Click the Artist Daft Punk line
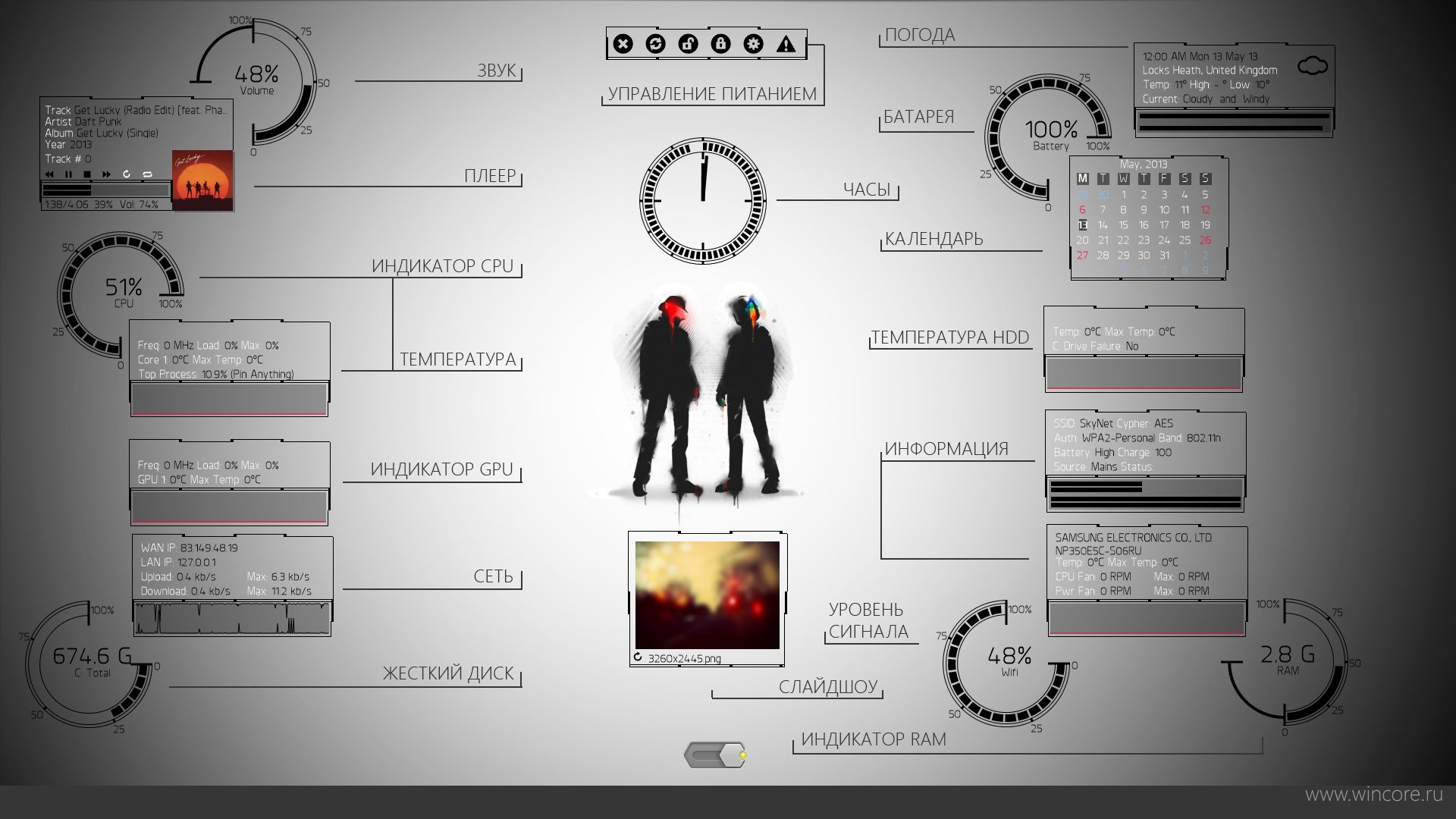This screenshot has width=1456, height=819. (83, 121)
